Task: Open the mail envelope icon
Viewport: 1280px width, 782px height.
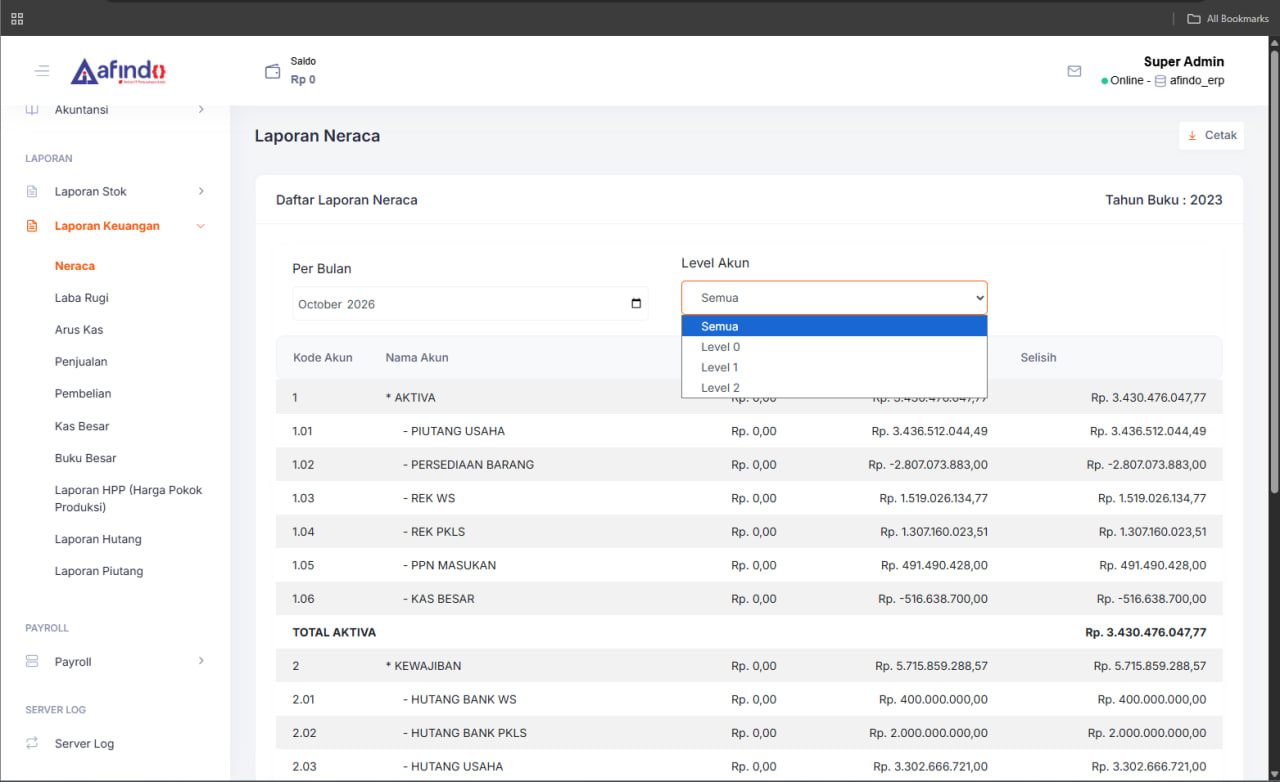Action: click(1074, 71)
